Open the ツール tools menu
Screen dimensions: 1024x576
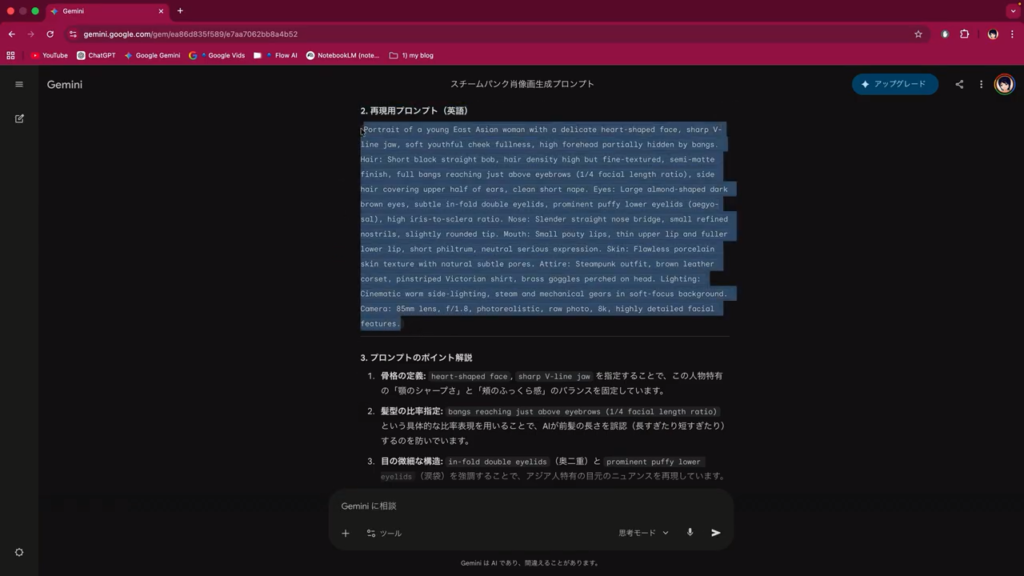384,533
